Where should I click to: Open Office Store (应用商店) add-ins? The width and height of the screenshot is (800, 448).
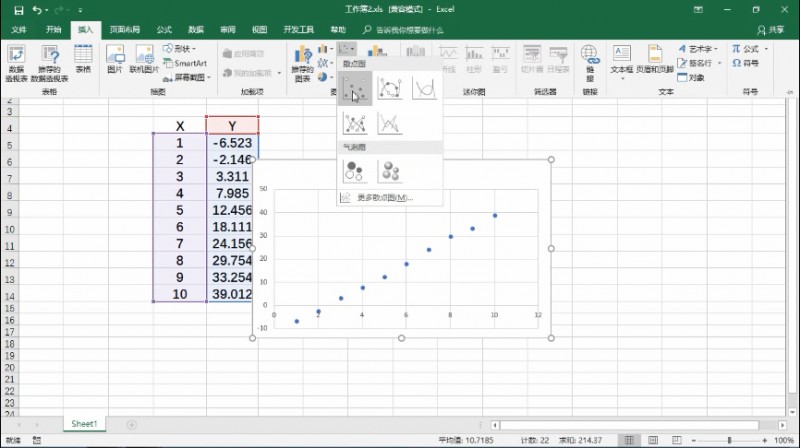coord(243,54)
